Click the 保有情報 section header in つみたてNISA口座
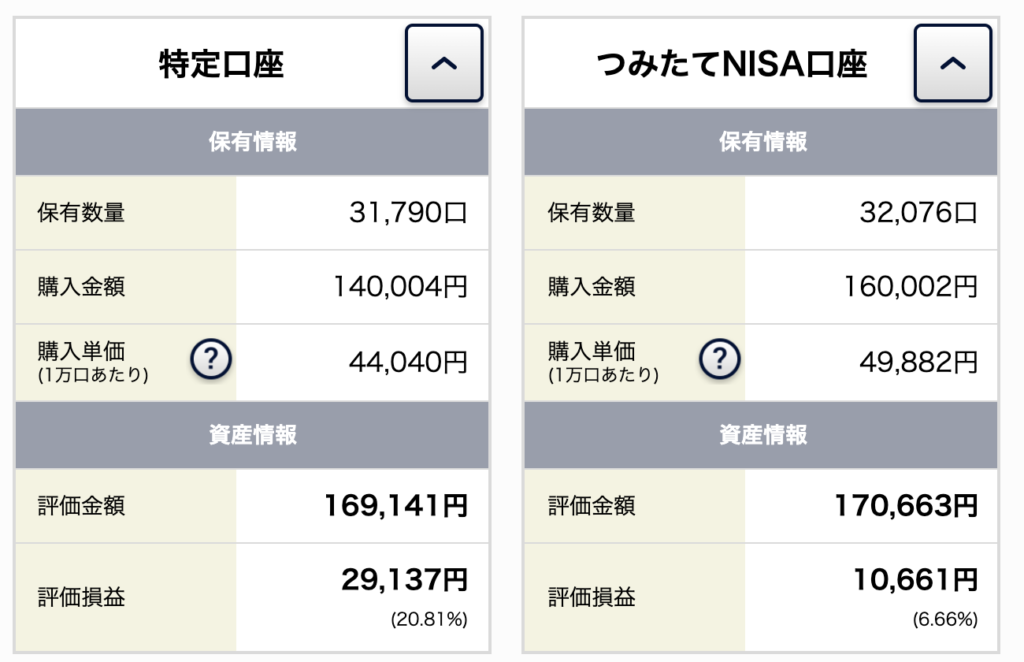 (761, 142)
